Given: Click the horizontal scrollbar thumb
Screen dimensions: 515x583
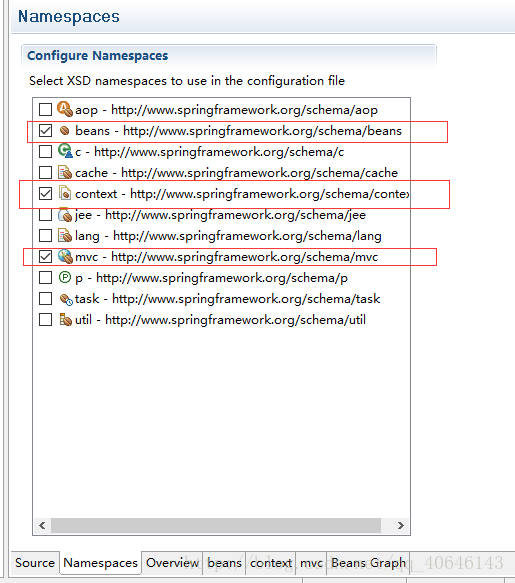Looking at the screenshot, I should coord(216,525).
